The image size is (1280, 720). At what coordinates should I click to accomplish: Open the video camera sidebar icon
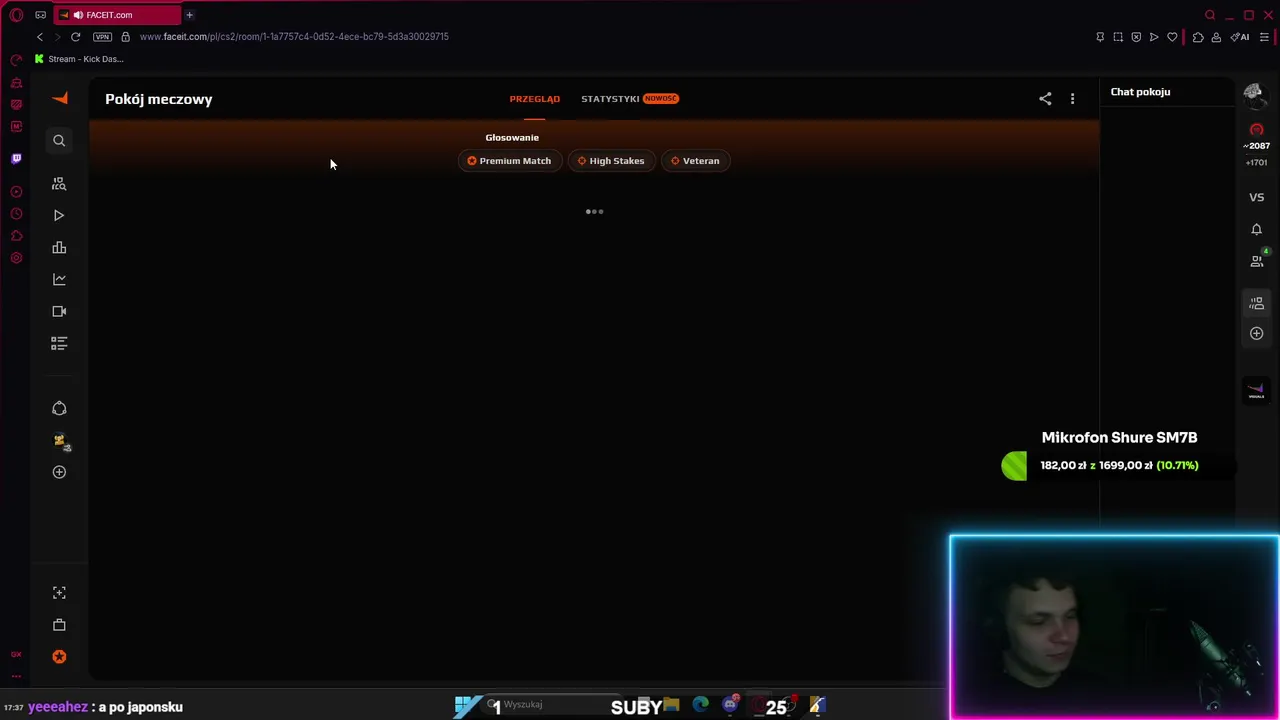pyautogui.click(x=59, y=311)
